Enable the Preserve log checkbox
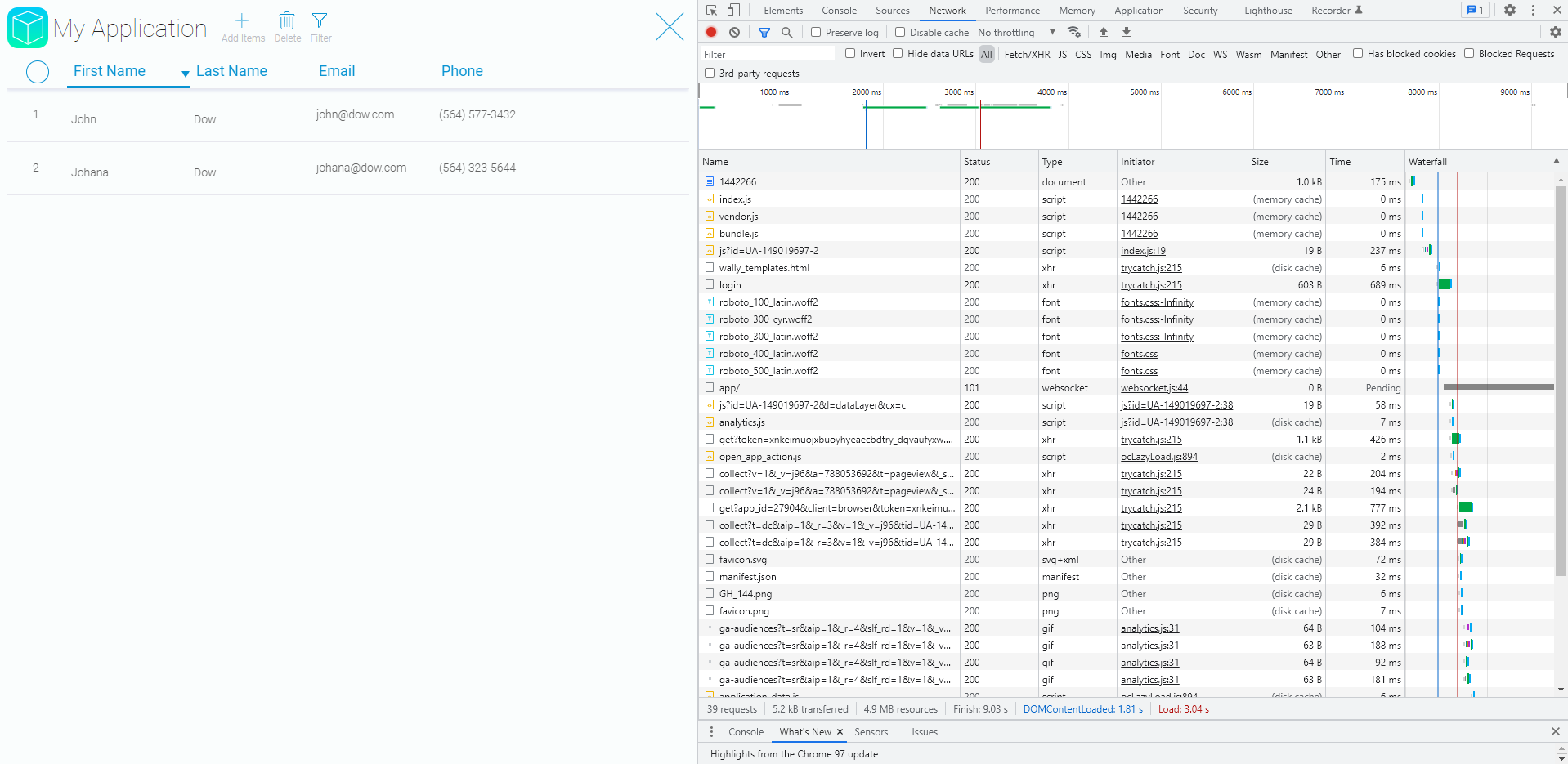Screen dimensions: 1568x764 816,33
